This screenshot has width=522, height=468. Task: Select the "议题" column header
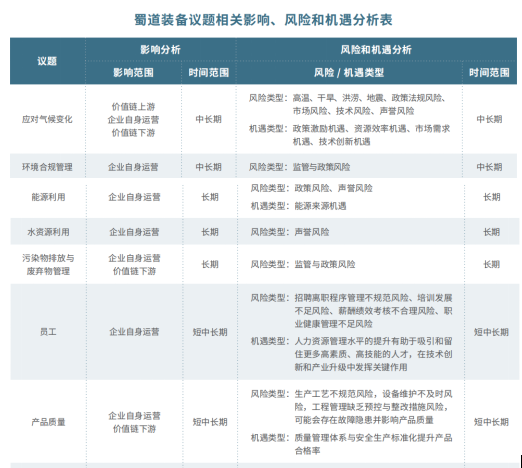[47, 61]
